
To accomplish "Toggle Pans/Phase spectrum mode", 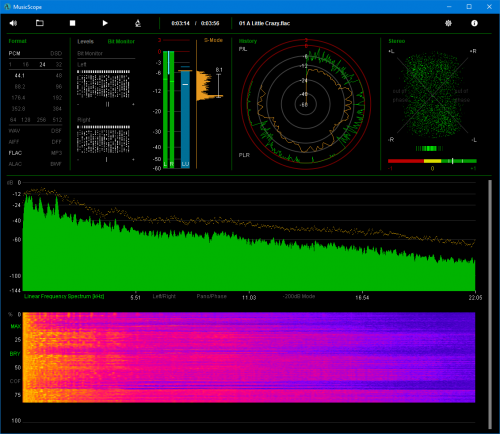I will pos(211,296).
